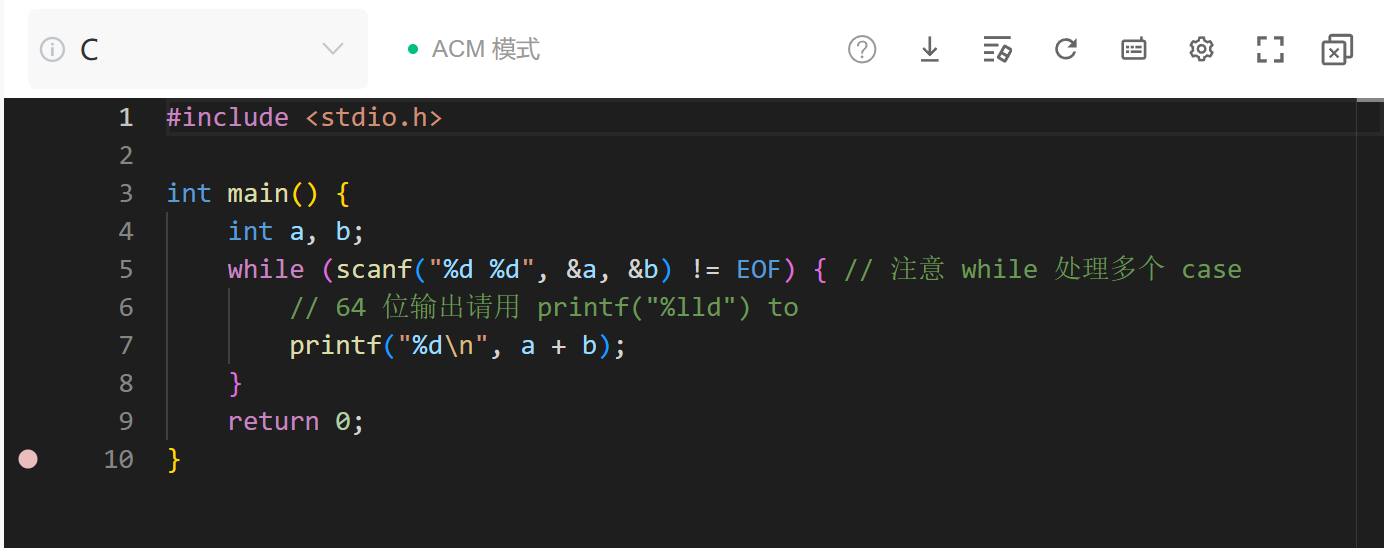Viewport: 1384px width, 548px height.
Task: Open the keyboard shortcuts icon
Action: [x=1134, y=49]
